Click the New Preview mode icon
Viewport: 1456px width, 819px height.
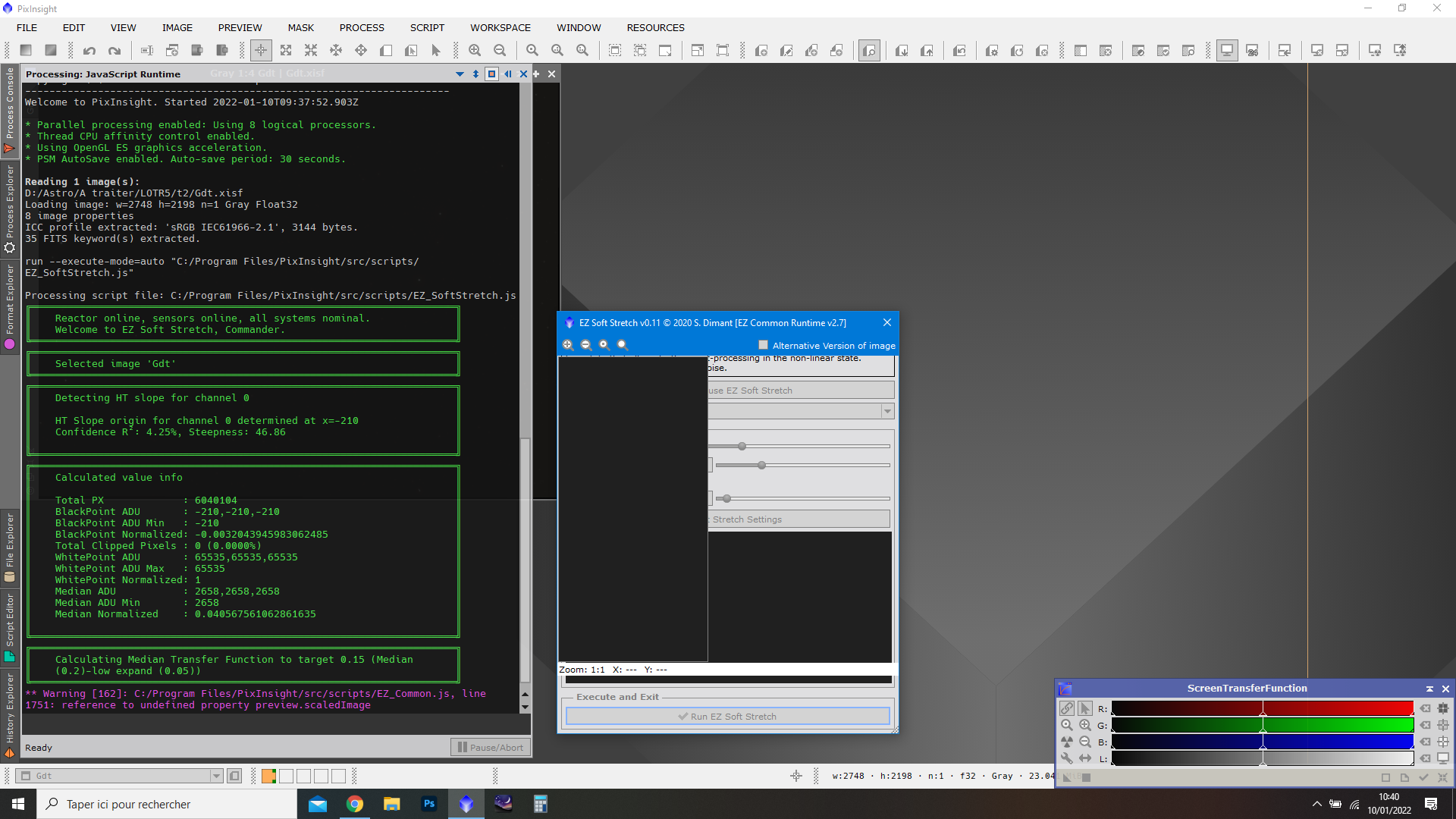(x=386, y=51)
